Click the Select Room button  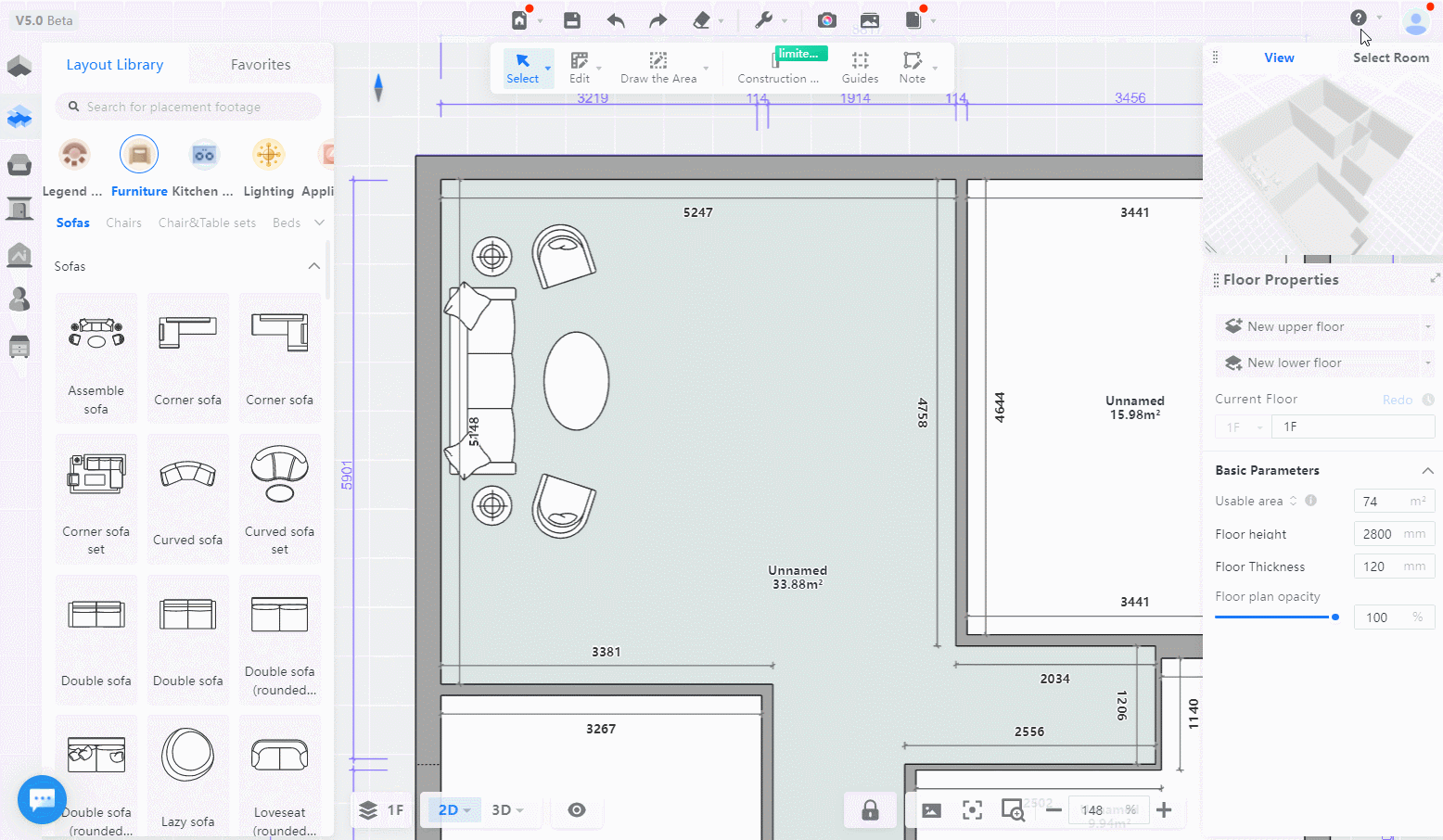[1390, 57]
